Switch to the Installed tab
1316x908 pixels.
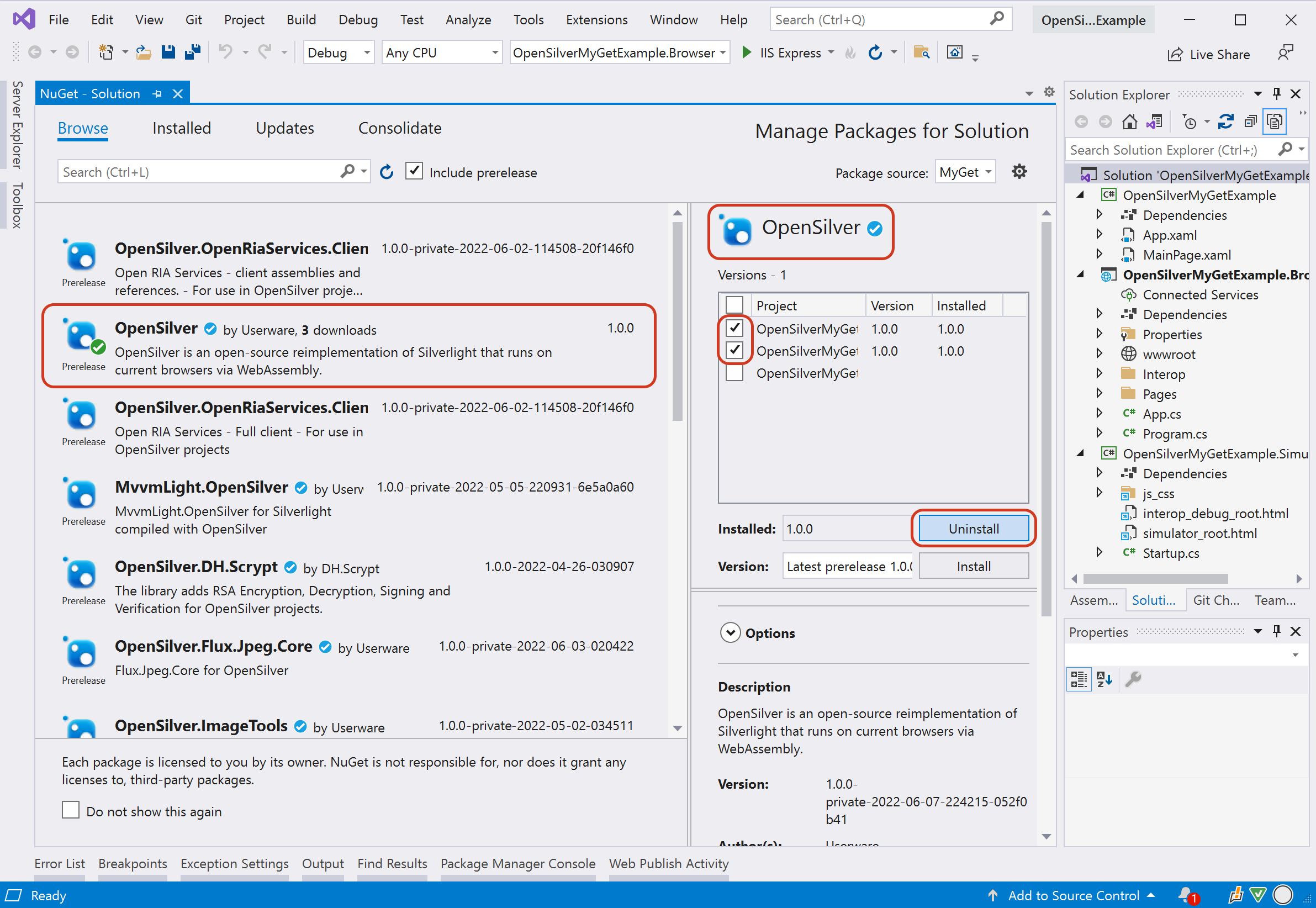click(182, 128)
